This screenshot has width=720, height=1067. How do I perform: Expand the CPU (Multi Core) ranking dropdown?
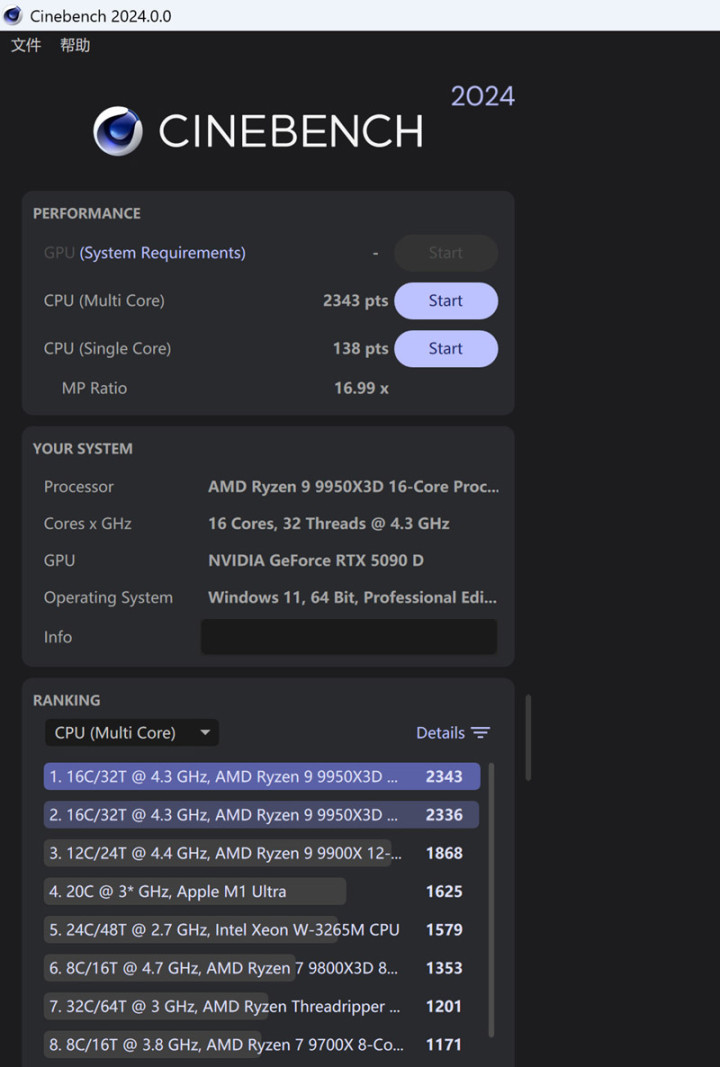point(132,733)
